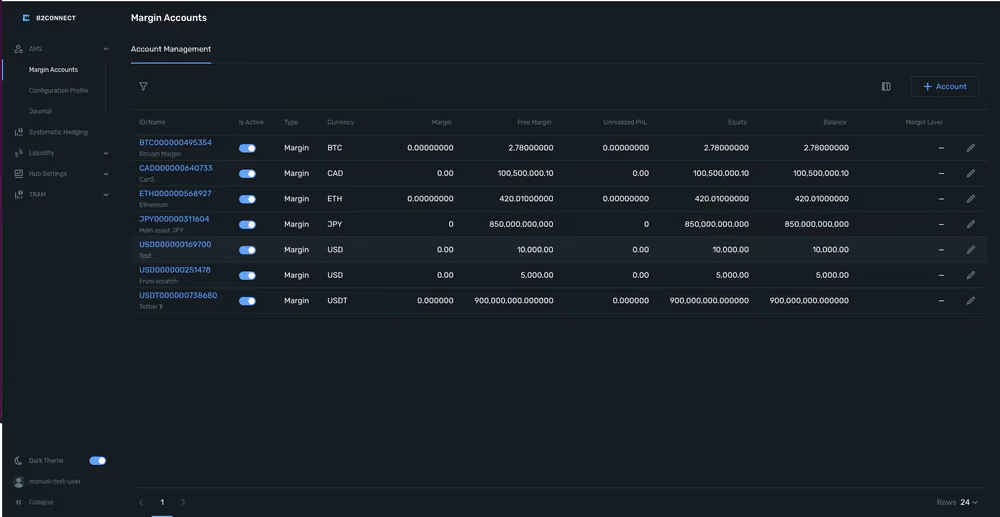The width and height of the screenshot is (1000, 517).
Task: Click the Bitcoin Margin account name
Action: tap(160, 154)
